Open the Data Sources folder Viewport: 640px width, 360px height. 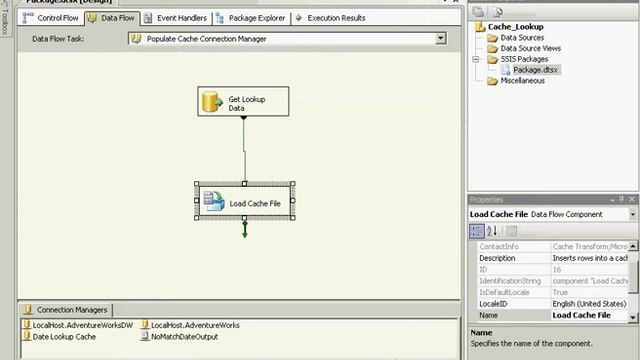tap(516, 38)
